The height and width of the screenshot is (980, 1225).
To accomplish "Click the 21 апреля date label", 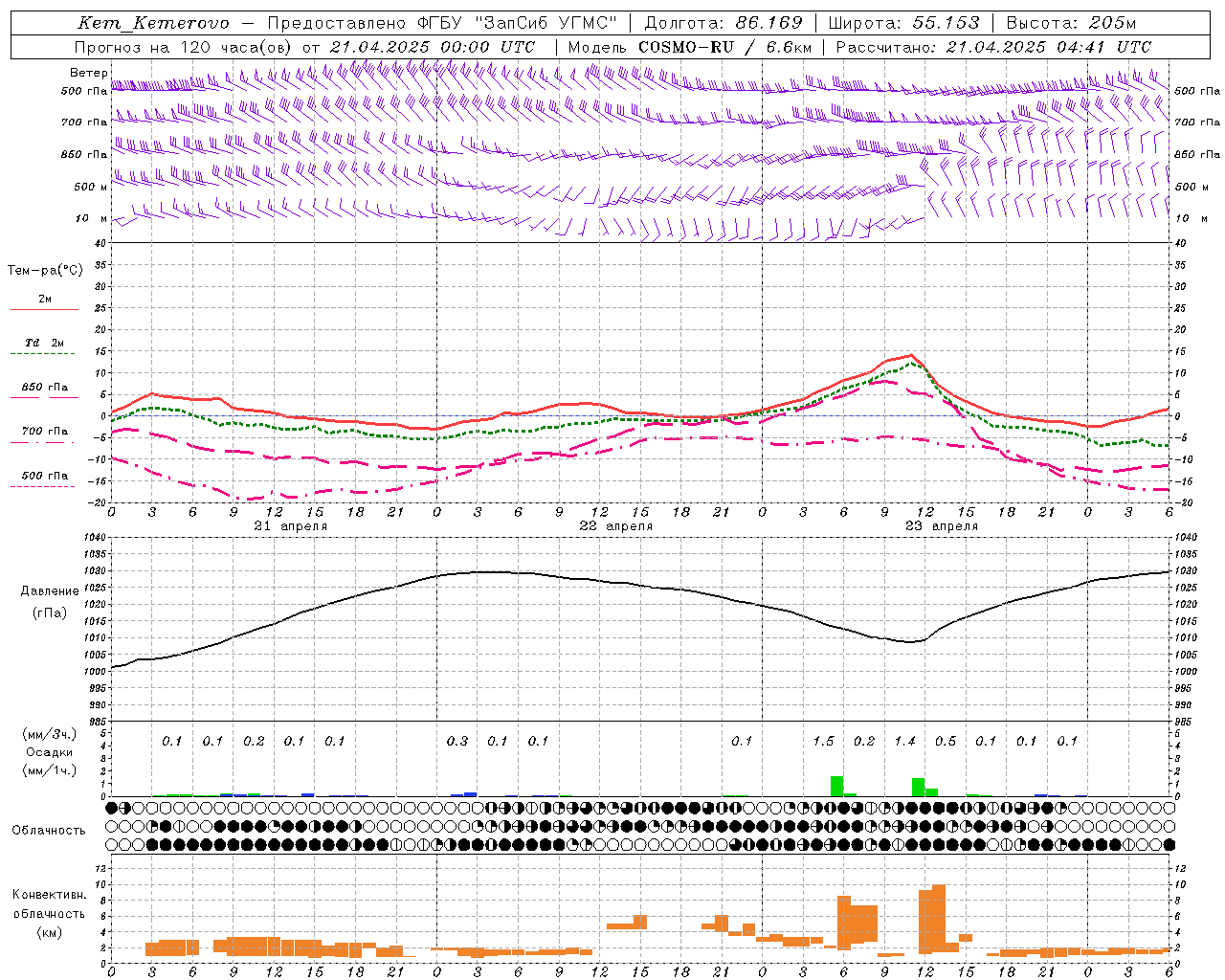I will click(290, 526).
